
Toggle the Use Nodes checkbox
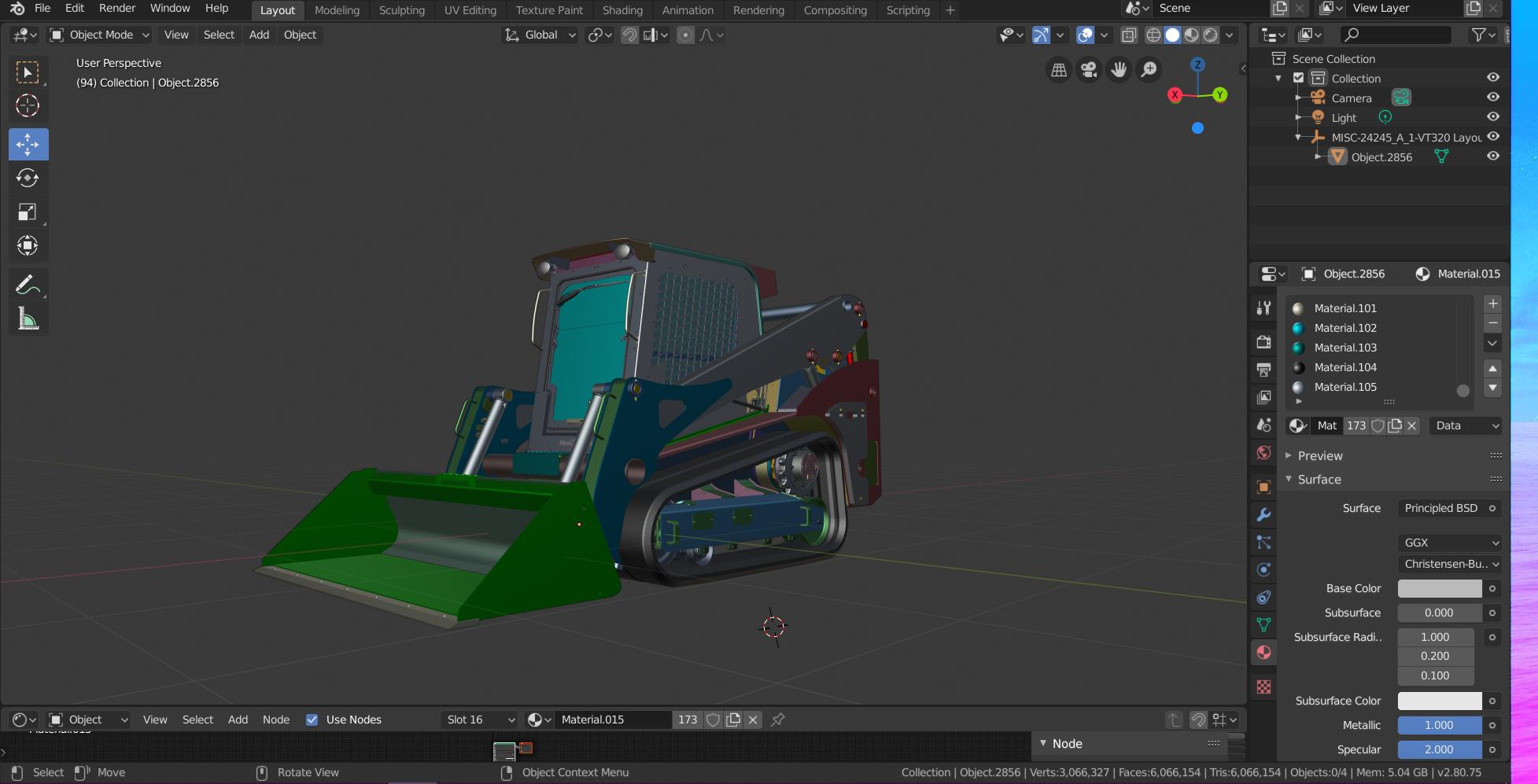tap(312, 720)
